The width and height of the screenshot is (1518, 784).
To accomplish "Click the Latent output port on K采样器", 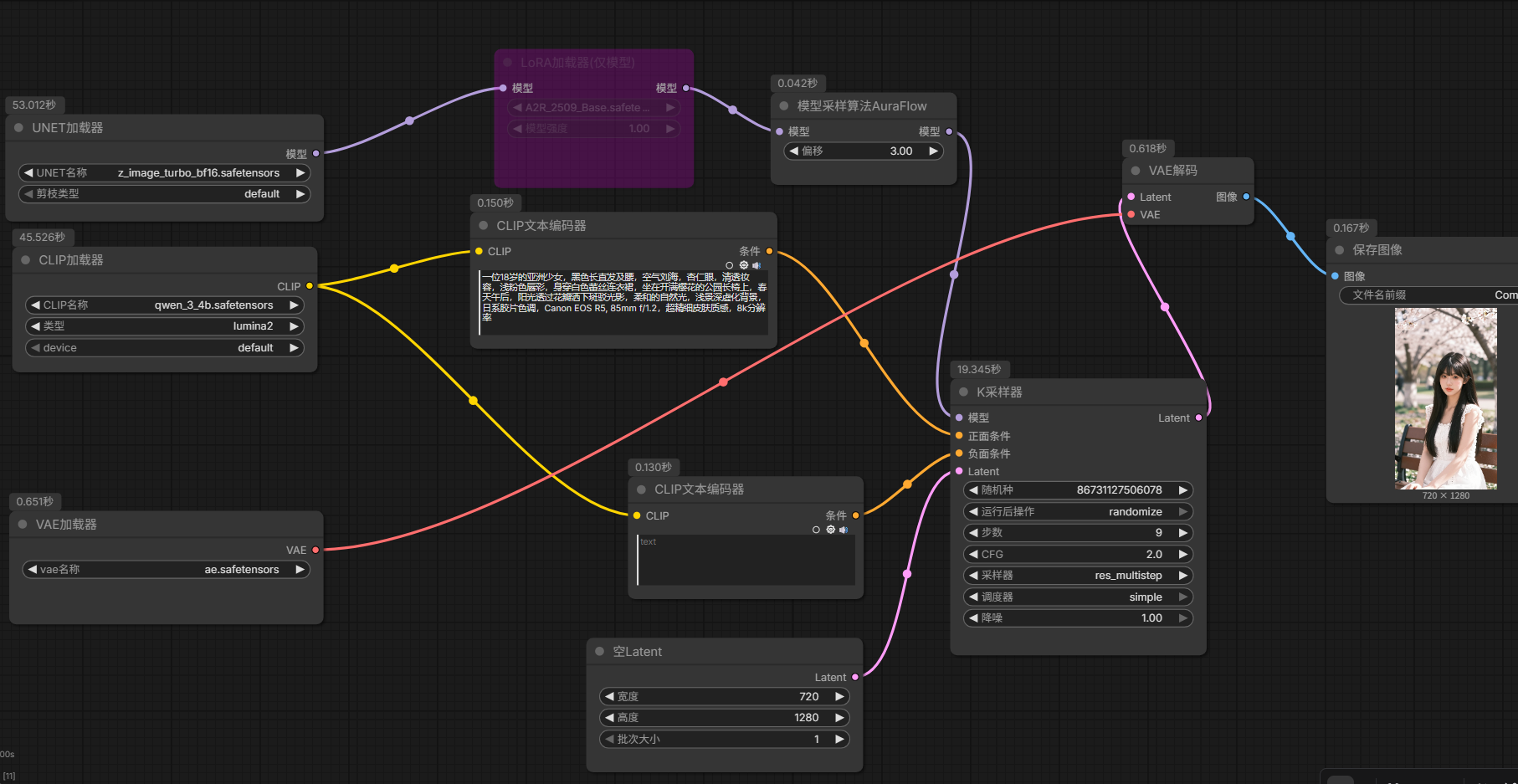I will tap(1198, 418).
